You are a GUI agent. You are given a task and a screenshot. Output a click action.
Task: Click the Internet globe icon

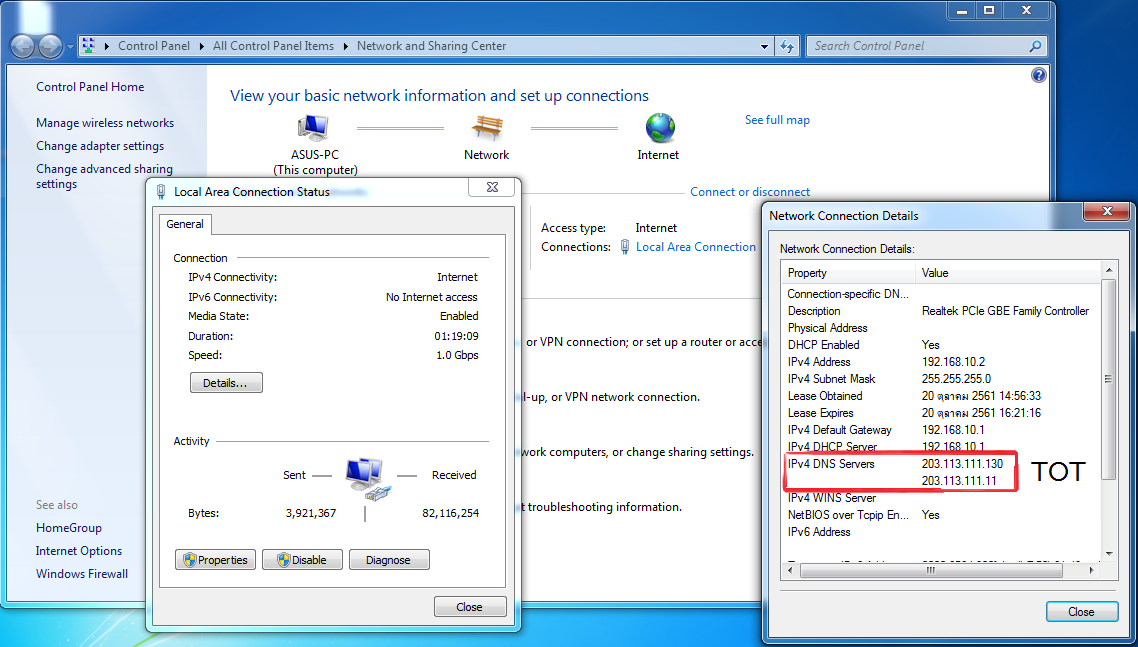(x=660, y=129)
